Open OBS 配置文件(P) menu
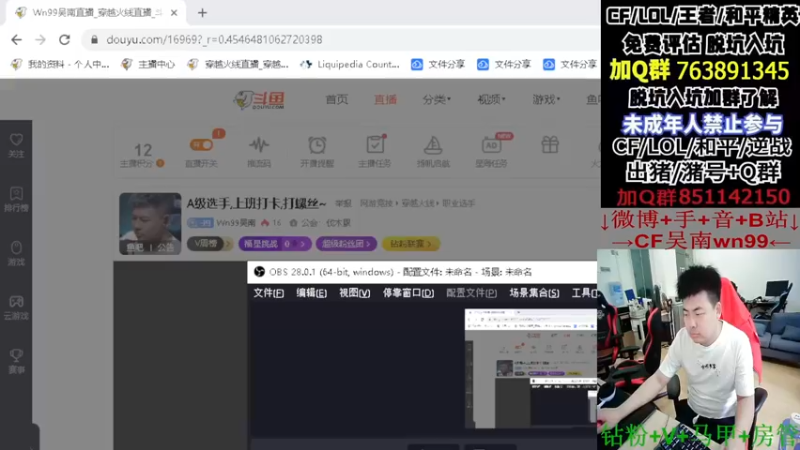Screen dimensions: 800x450 click(471, 293)
